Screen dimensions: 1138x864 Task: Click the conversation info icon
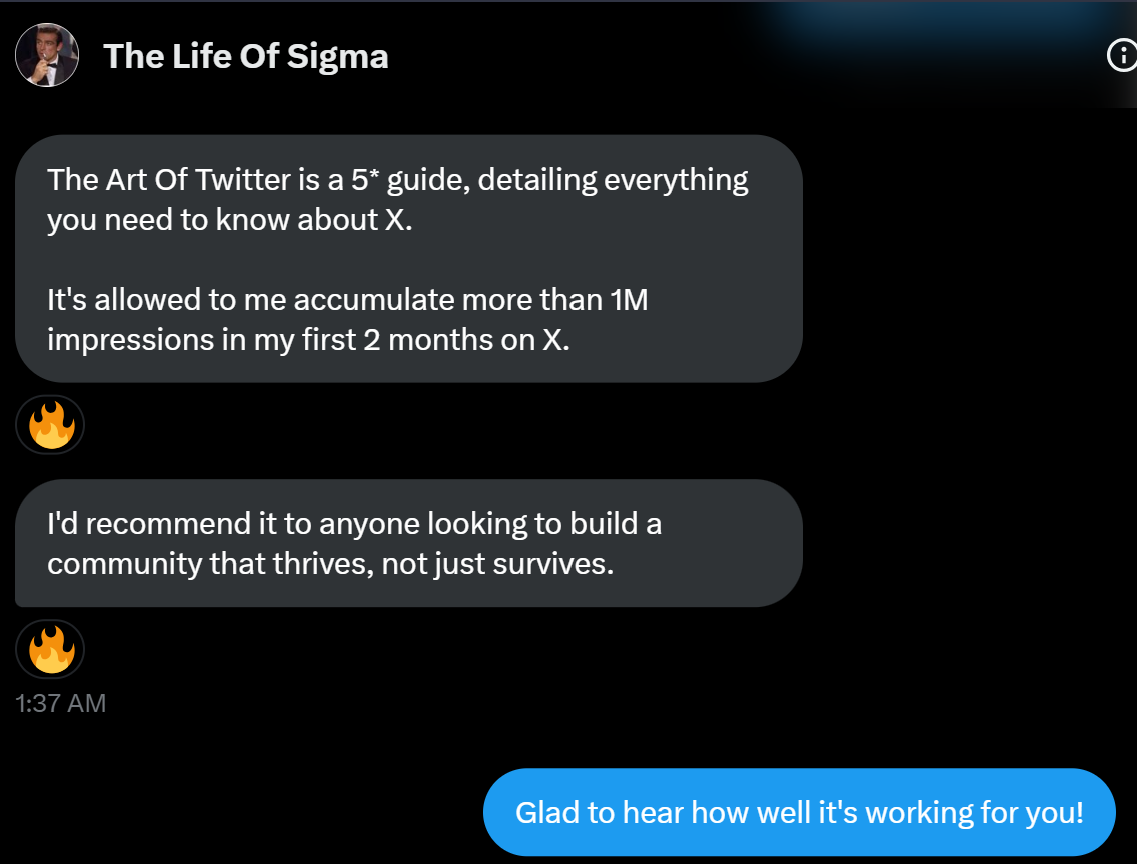coord(1122,56)
